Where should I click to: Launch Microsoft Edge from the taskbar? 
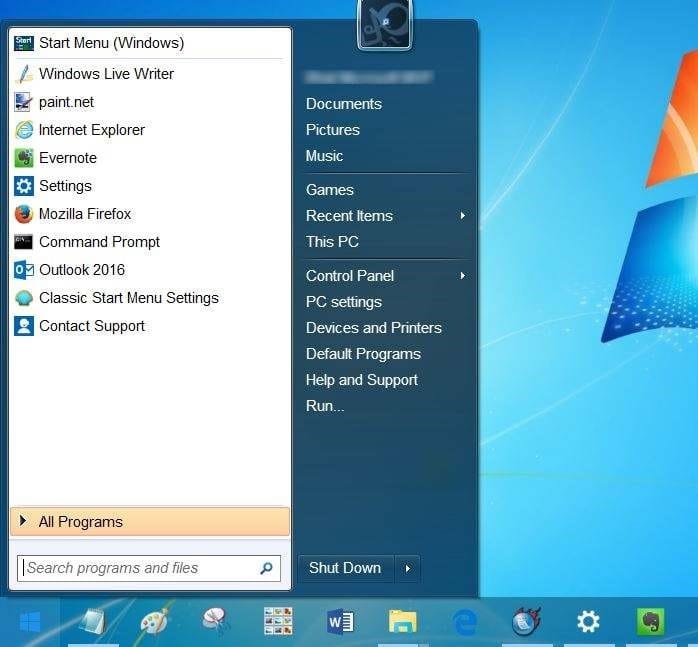(465, 622)
